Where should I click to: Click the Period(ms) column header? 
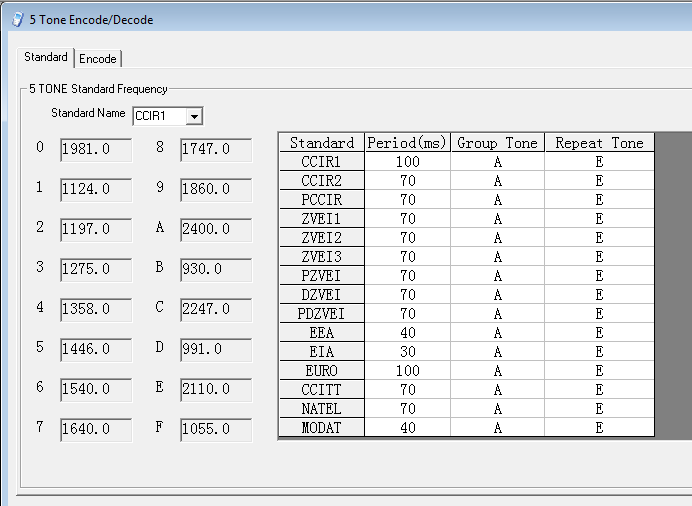[407, 142]
